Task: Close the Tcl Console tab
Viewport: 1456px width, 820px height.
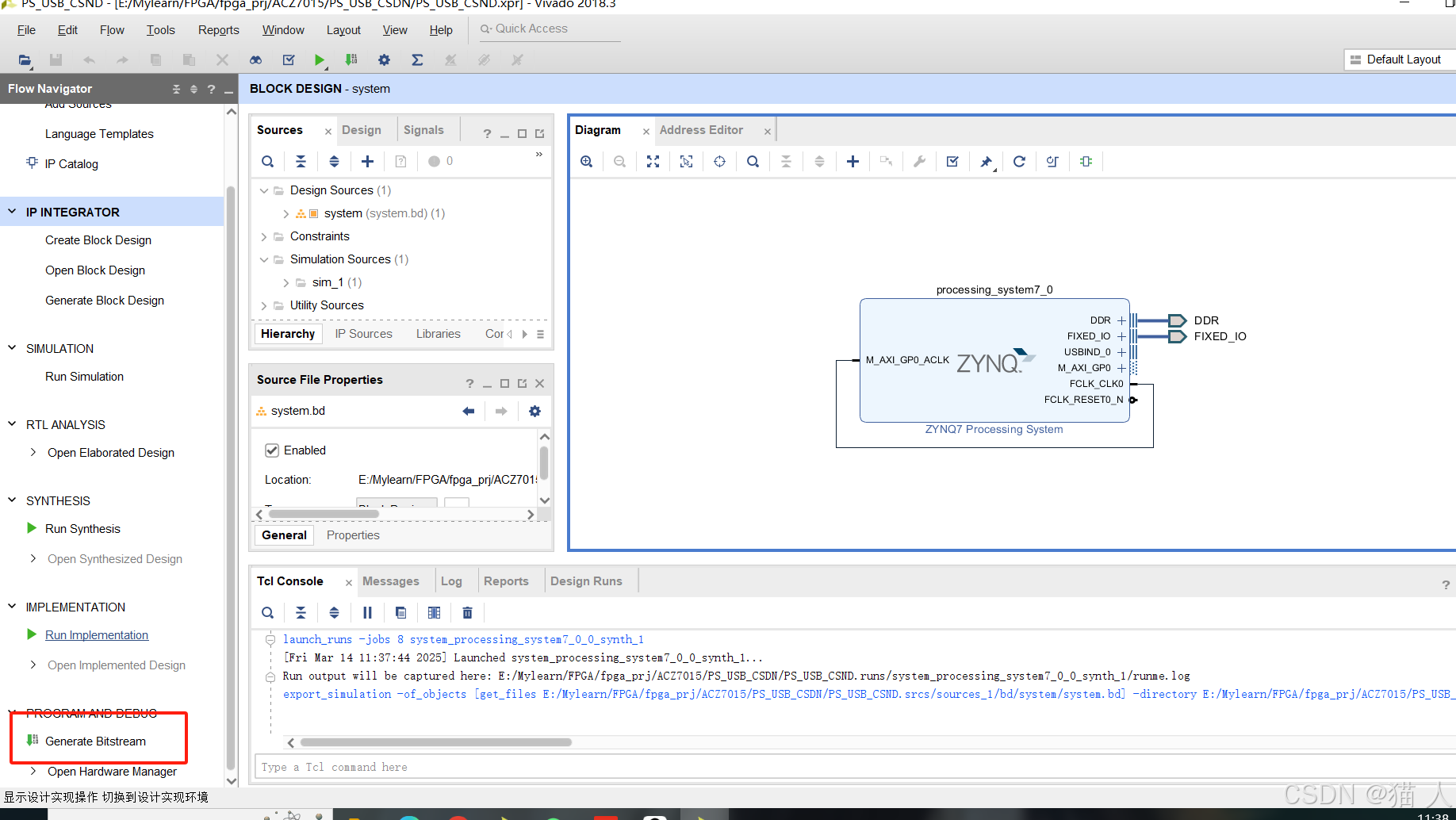Action: coord(348,583)
